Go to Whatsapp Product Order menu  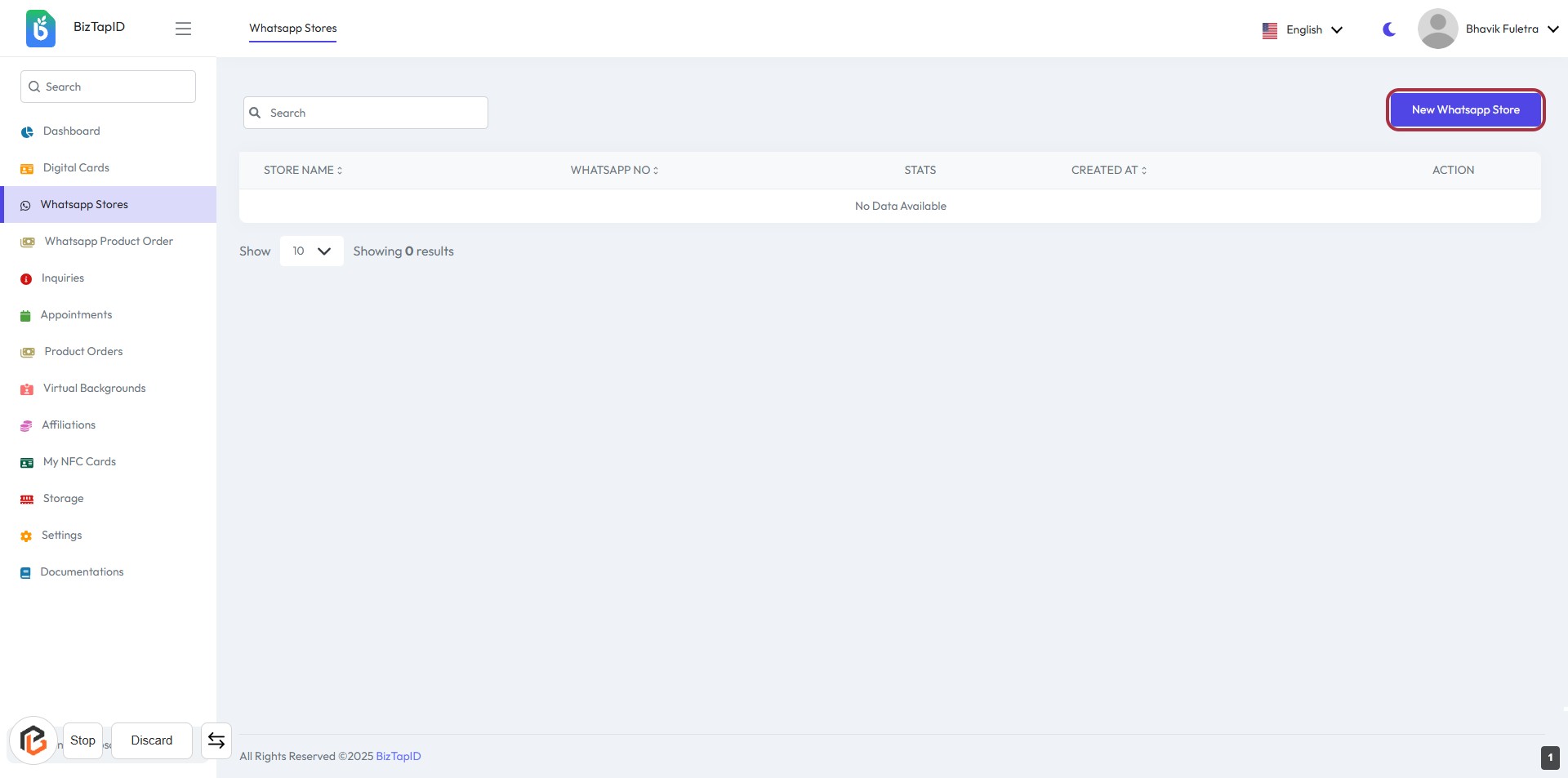coord(109,242)
